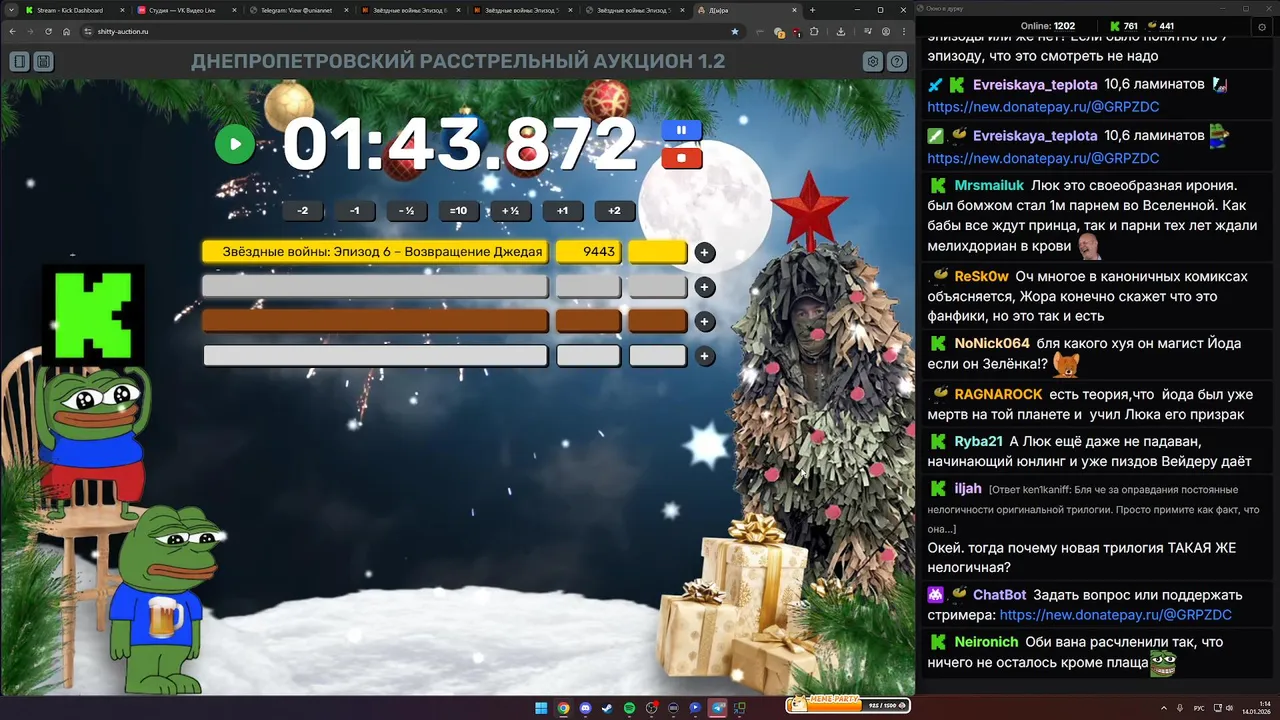Open donatepay link under first Evreiskaya_teplota message

click(x=1043, y=106)
